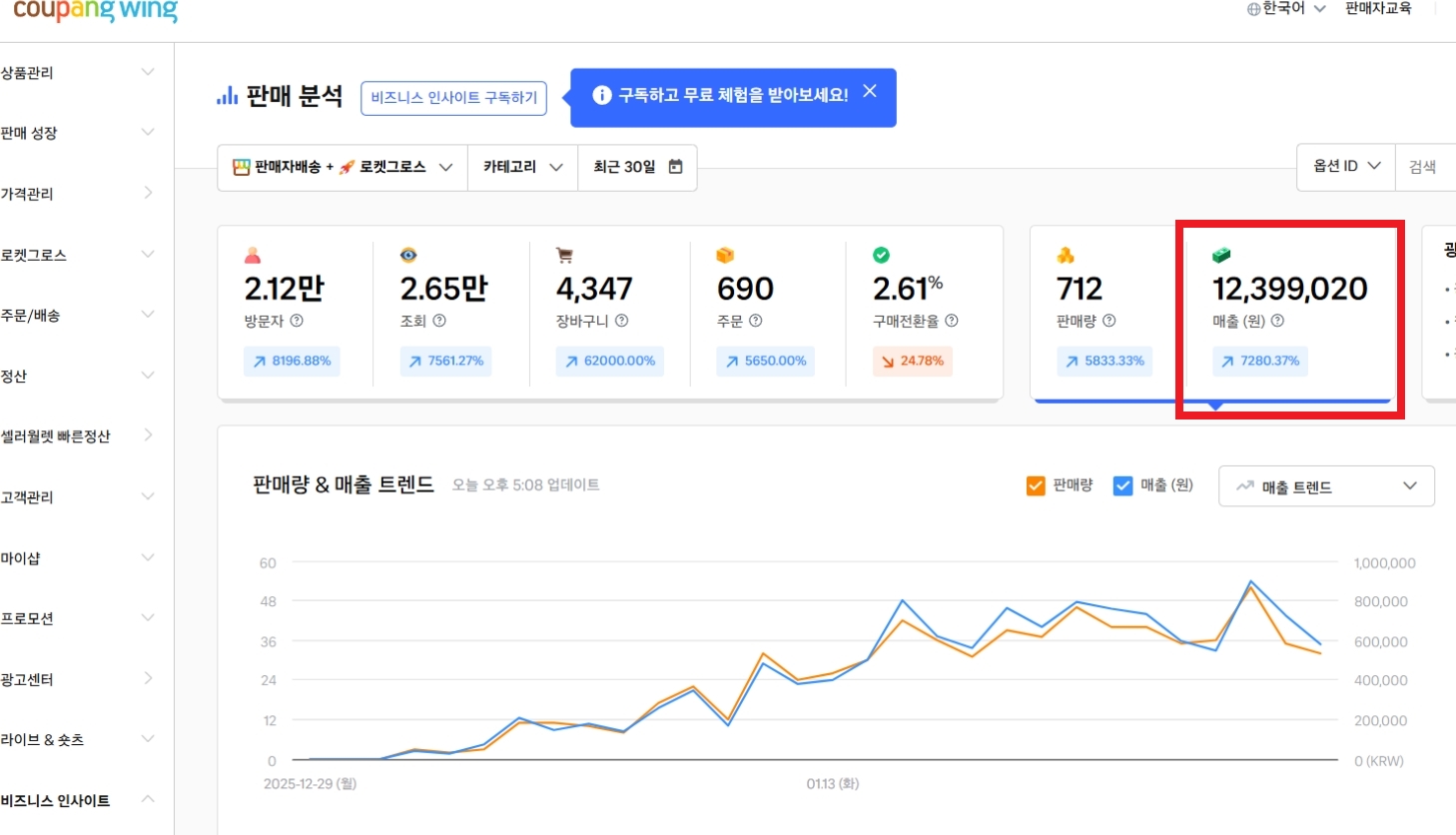Viewport: 1456px width, 835px height.
Task: Click the info icon in blue tooltip
Action: tap(602, 95)
